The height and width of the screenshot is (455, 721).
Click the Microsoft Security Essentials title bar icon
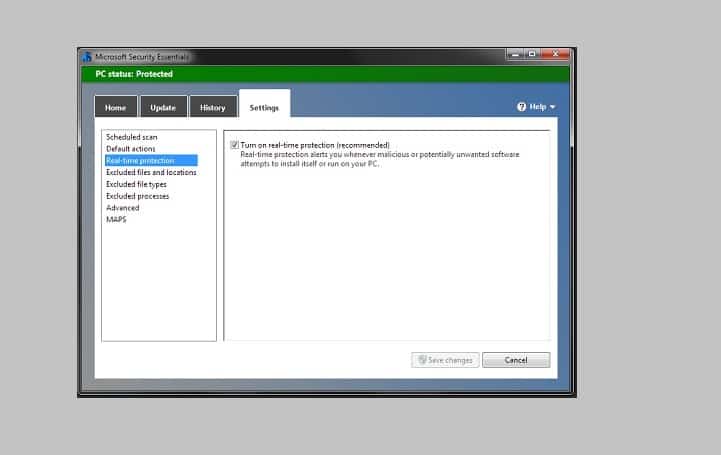(87, 57)
